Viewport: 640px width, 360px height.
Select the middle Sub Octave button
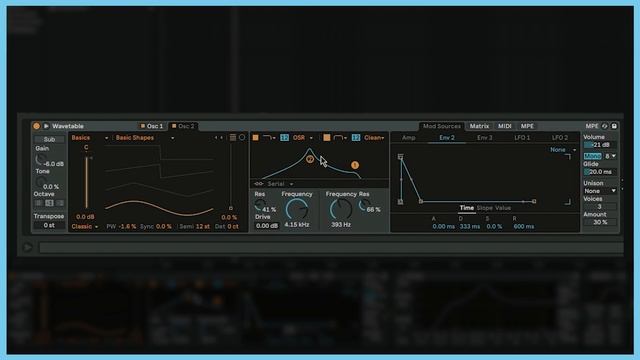[x=49, y=203]
